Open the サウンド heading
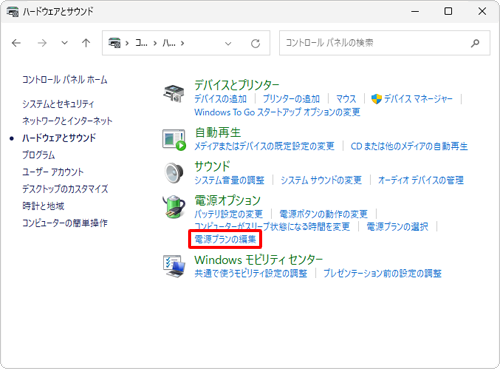Viewport: 500px width, 369px height. tap(212, 166)
